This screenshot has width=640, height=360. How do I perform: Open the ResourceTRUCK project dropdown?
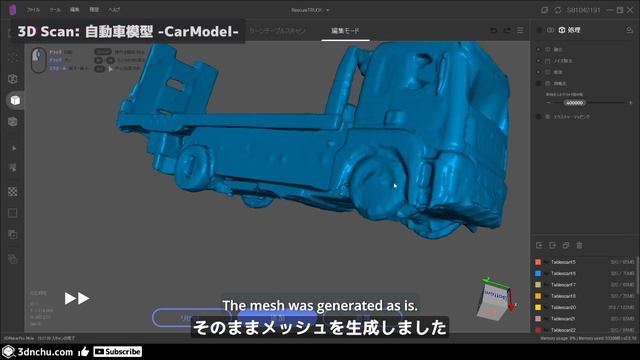coord(310,10)
